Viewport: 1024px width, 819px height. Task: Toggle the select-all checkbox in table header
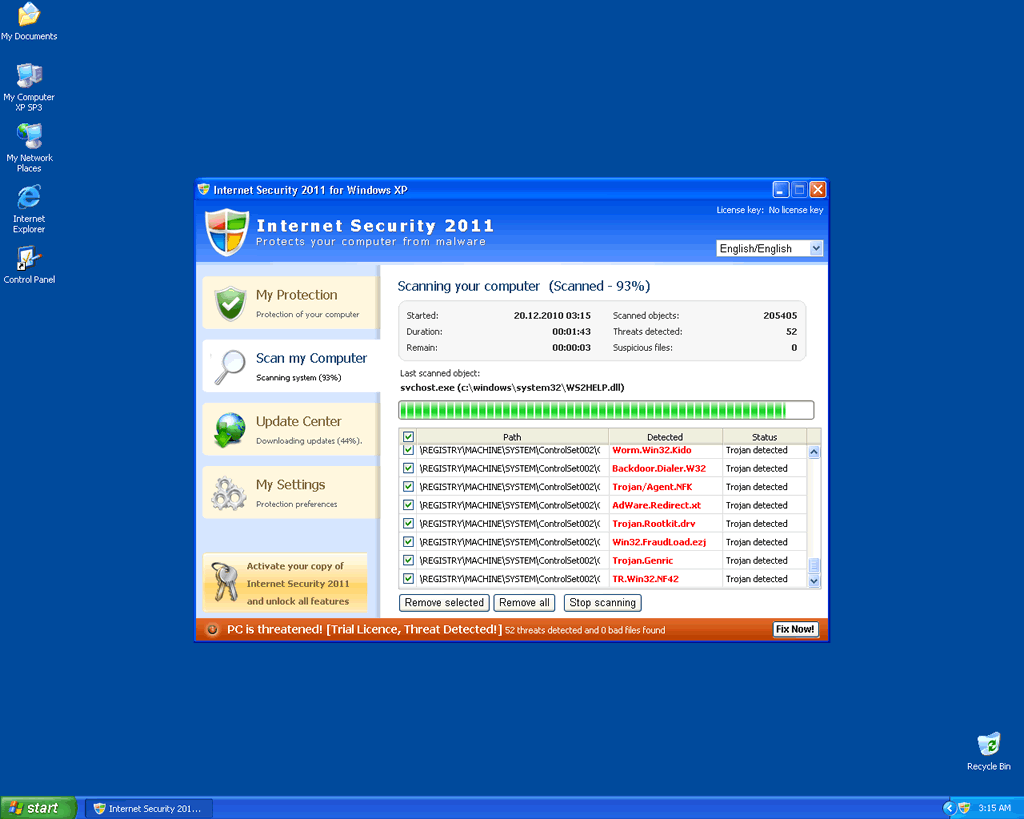click(408, 437)
